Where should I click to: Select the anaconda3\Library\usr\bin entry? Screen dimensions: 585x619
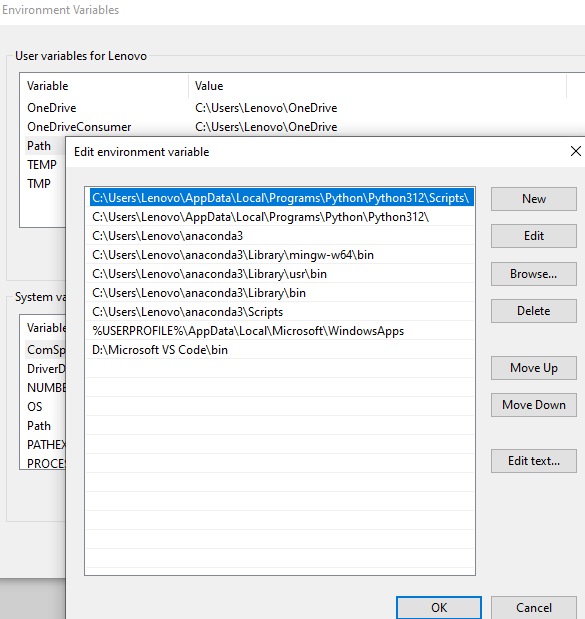[x=280, y=274]
